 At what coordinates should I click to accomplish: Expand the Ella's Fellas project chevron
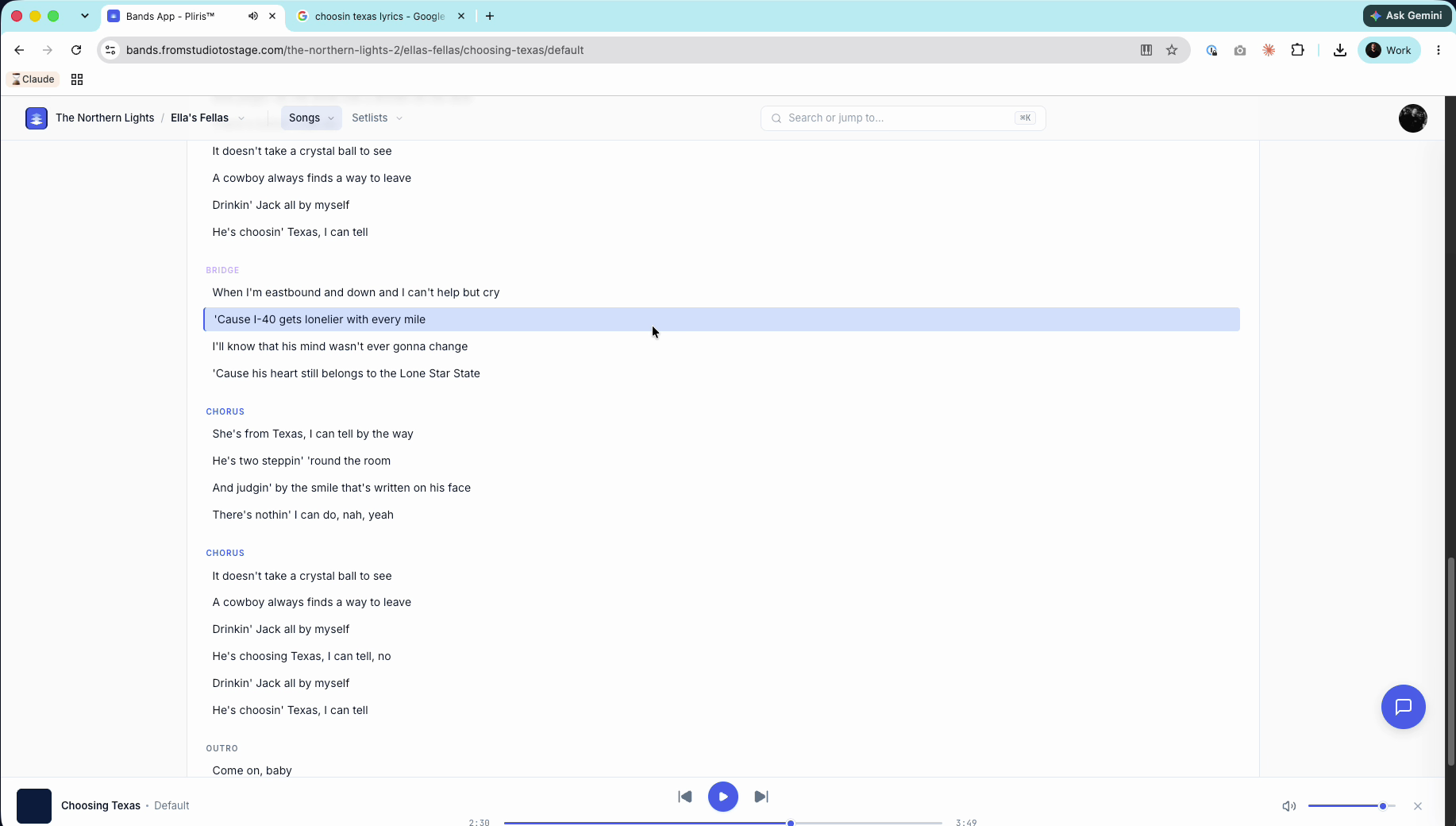(x=241, y=118)
